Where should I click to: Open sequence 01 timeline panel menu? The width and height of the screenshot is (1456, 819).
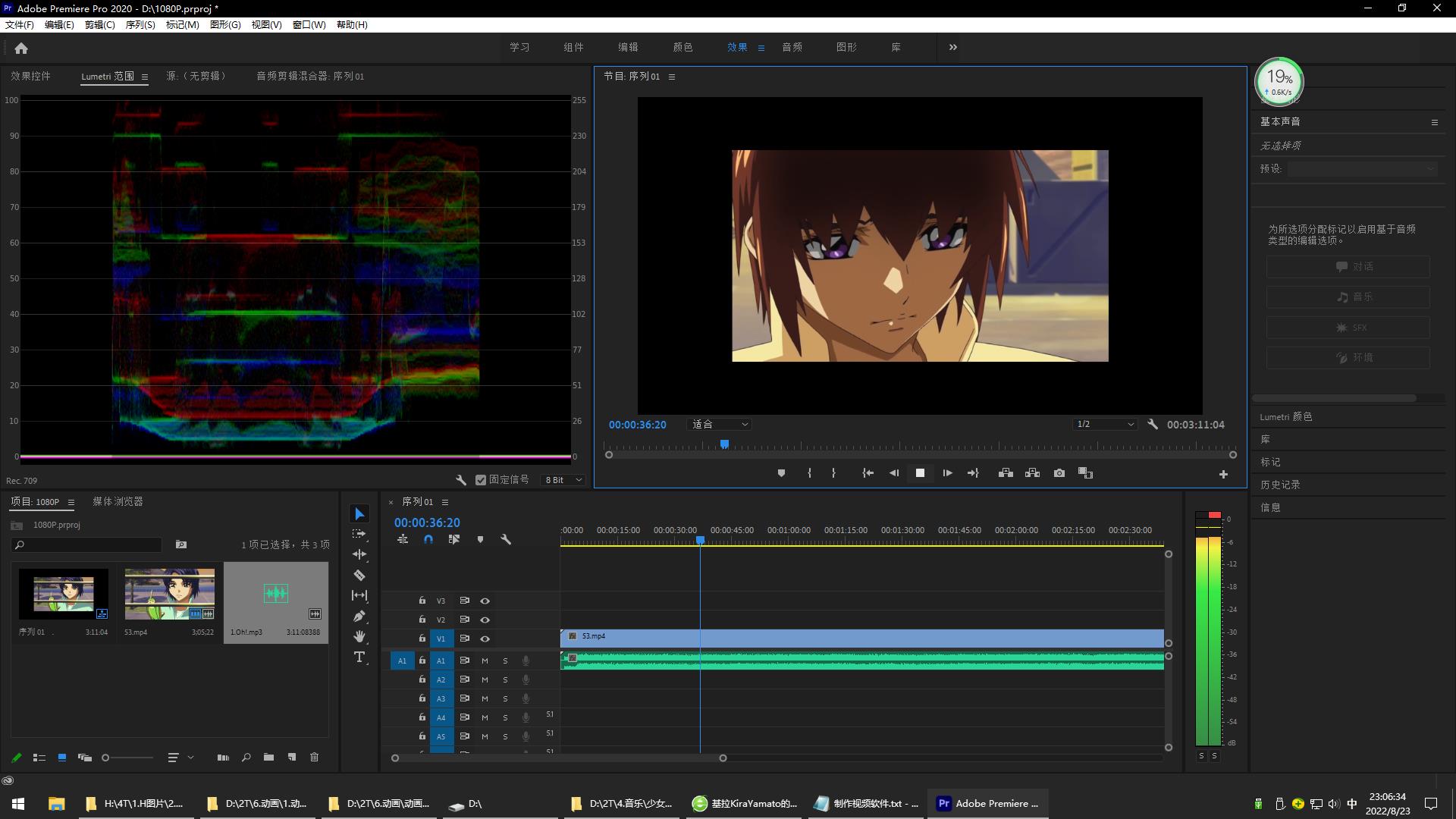(445, 502)
